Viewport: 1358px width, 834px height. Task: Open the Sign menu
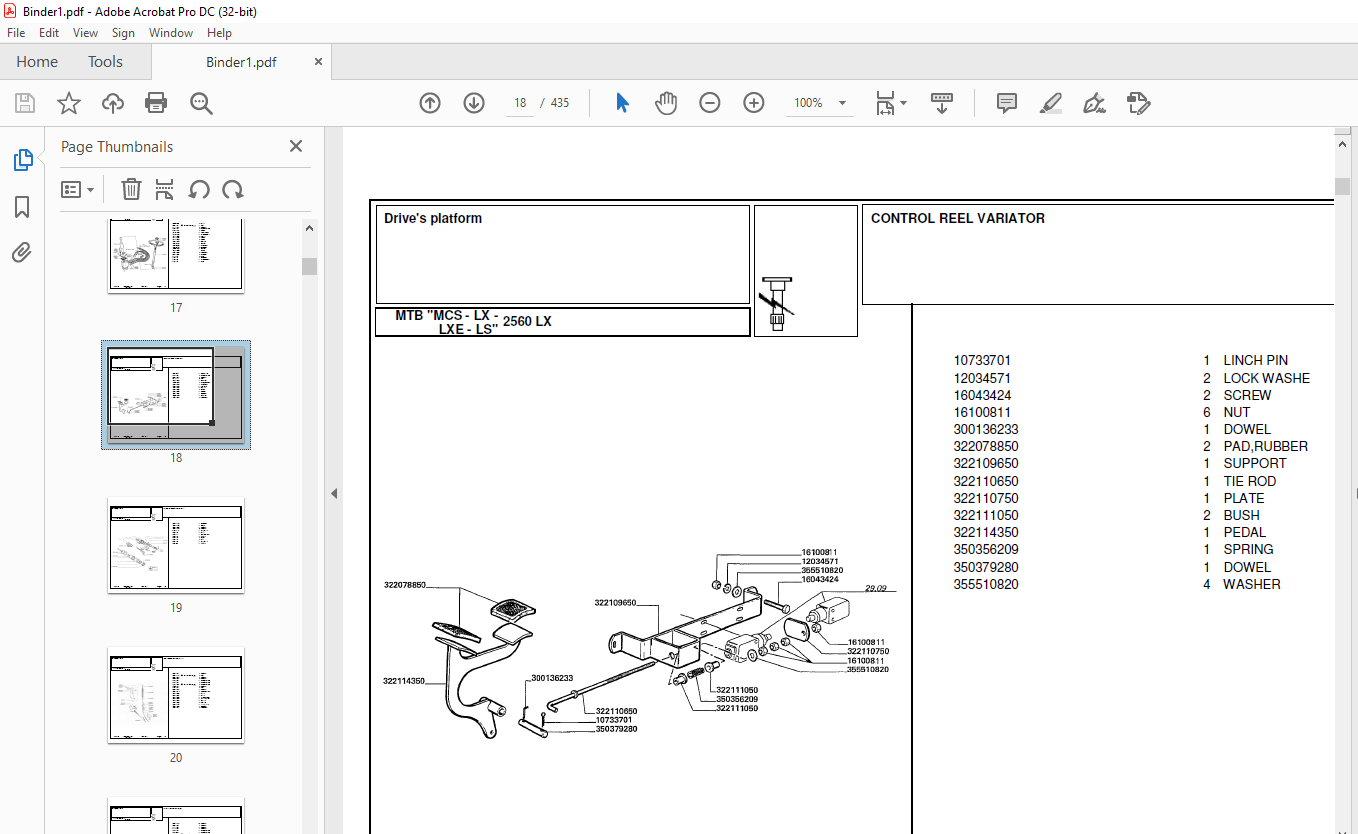[123, 33]
